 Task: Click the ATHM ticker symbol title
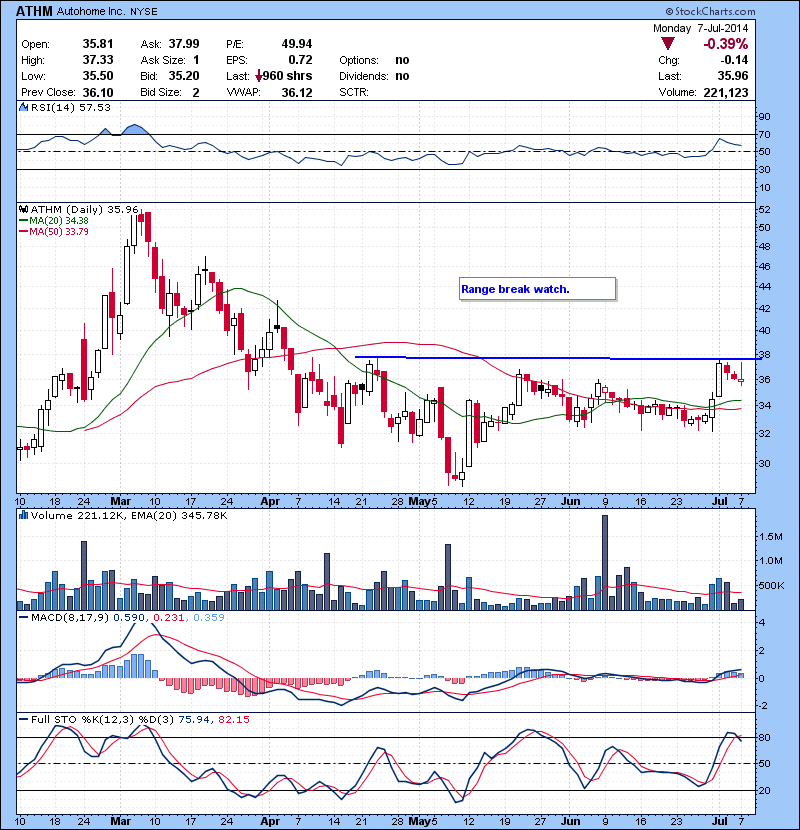[34, 11]
